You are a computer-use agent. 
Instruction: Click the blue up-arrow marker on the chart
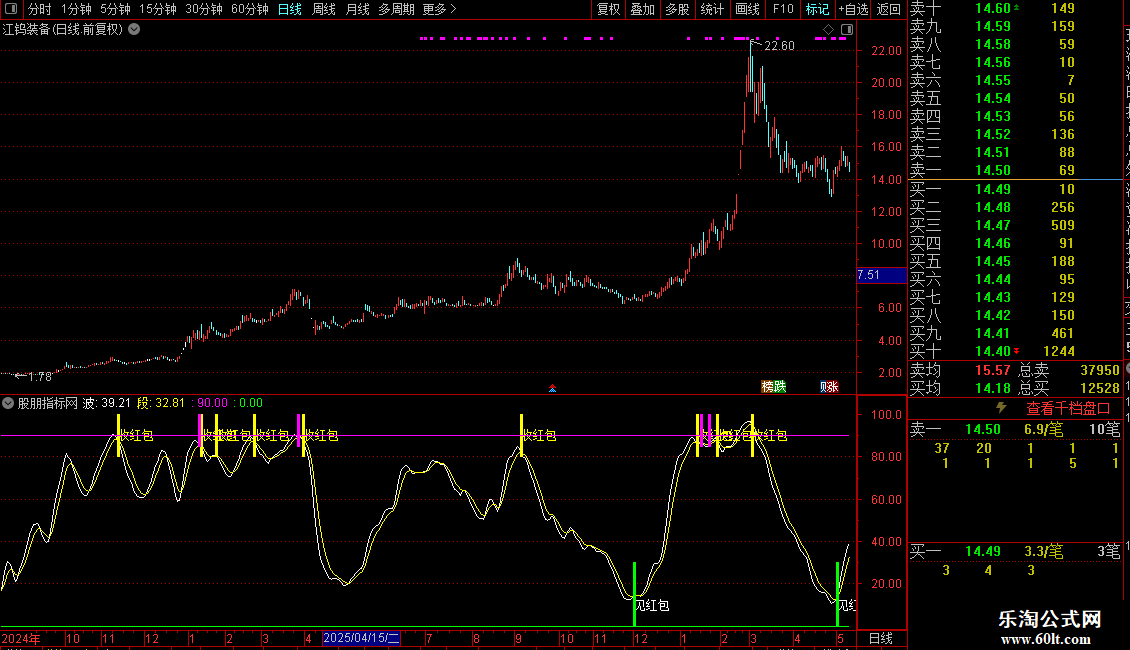point(553,388)
